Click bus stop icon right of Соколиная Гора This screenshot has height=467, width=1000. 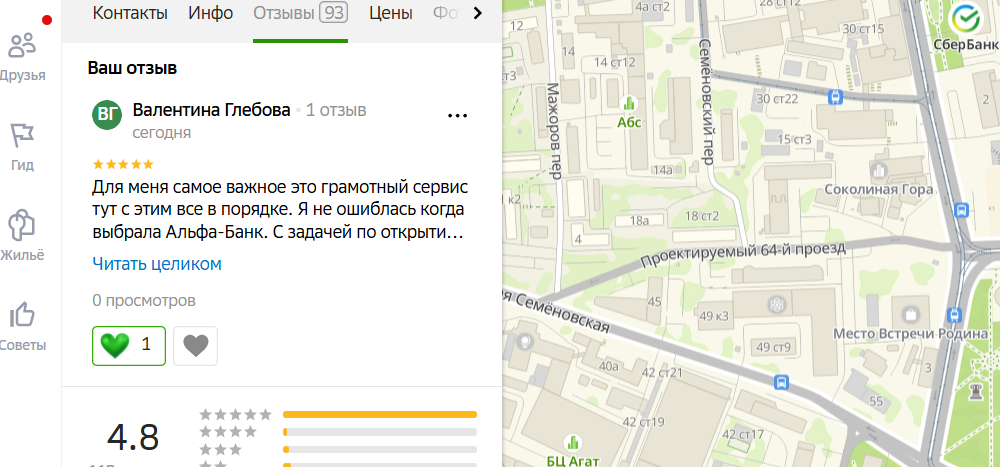tap(962, 210)
